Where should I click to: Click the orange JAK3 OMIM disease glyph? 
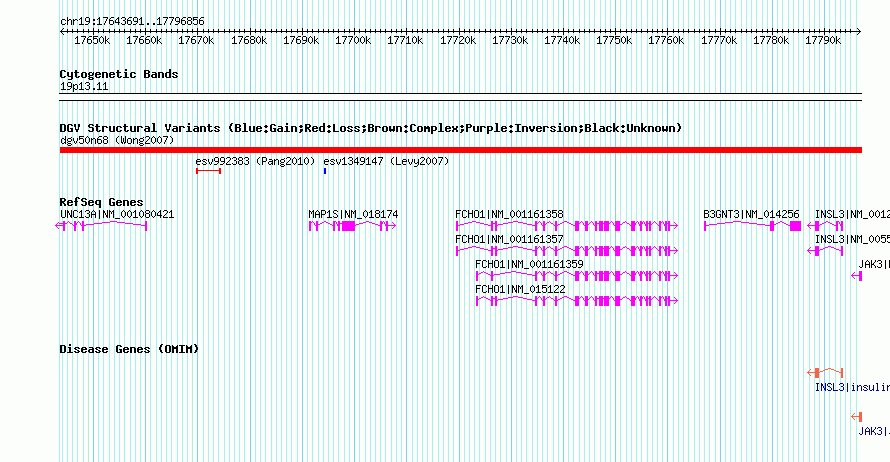857,417
